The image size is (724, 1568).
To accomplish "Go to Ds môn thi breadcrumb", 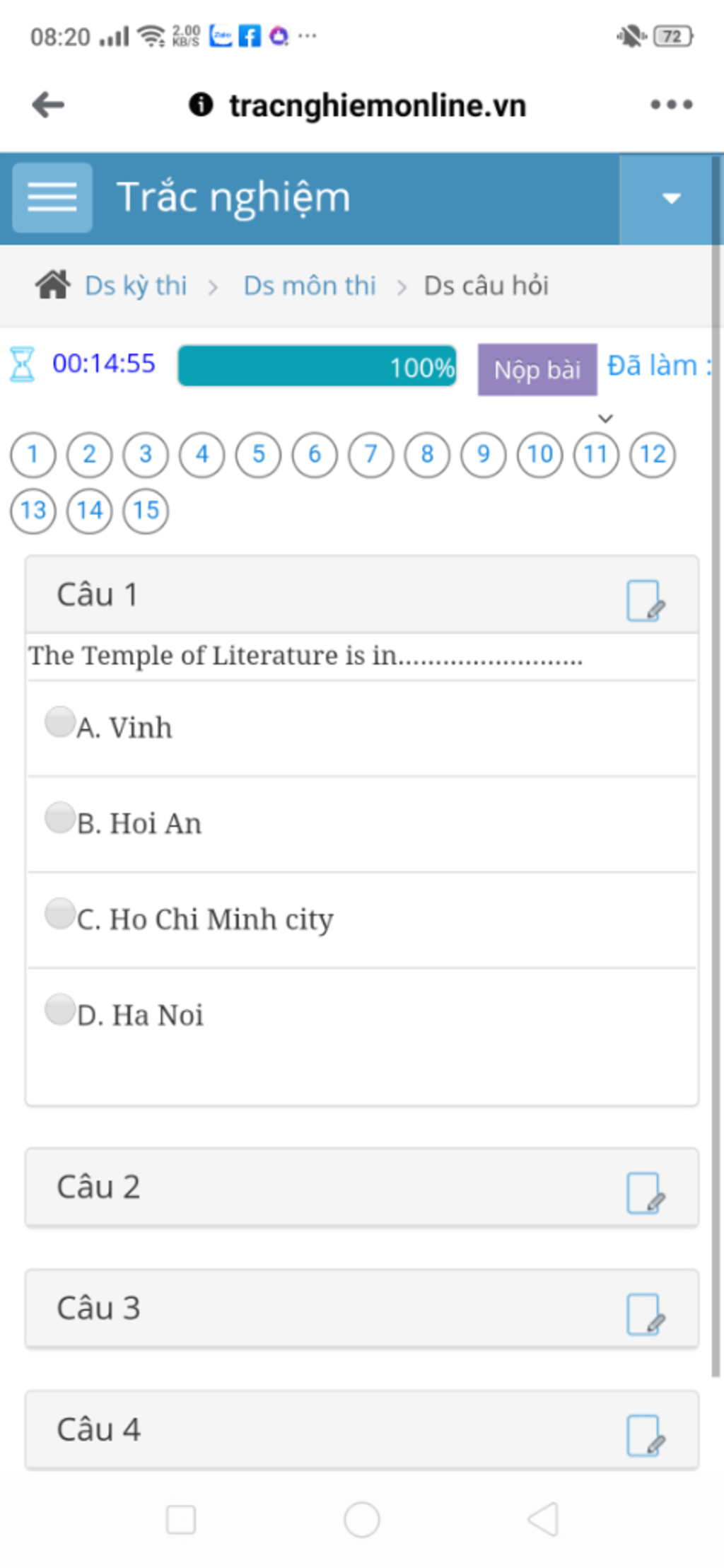I will pos(310,286).
